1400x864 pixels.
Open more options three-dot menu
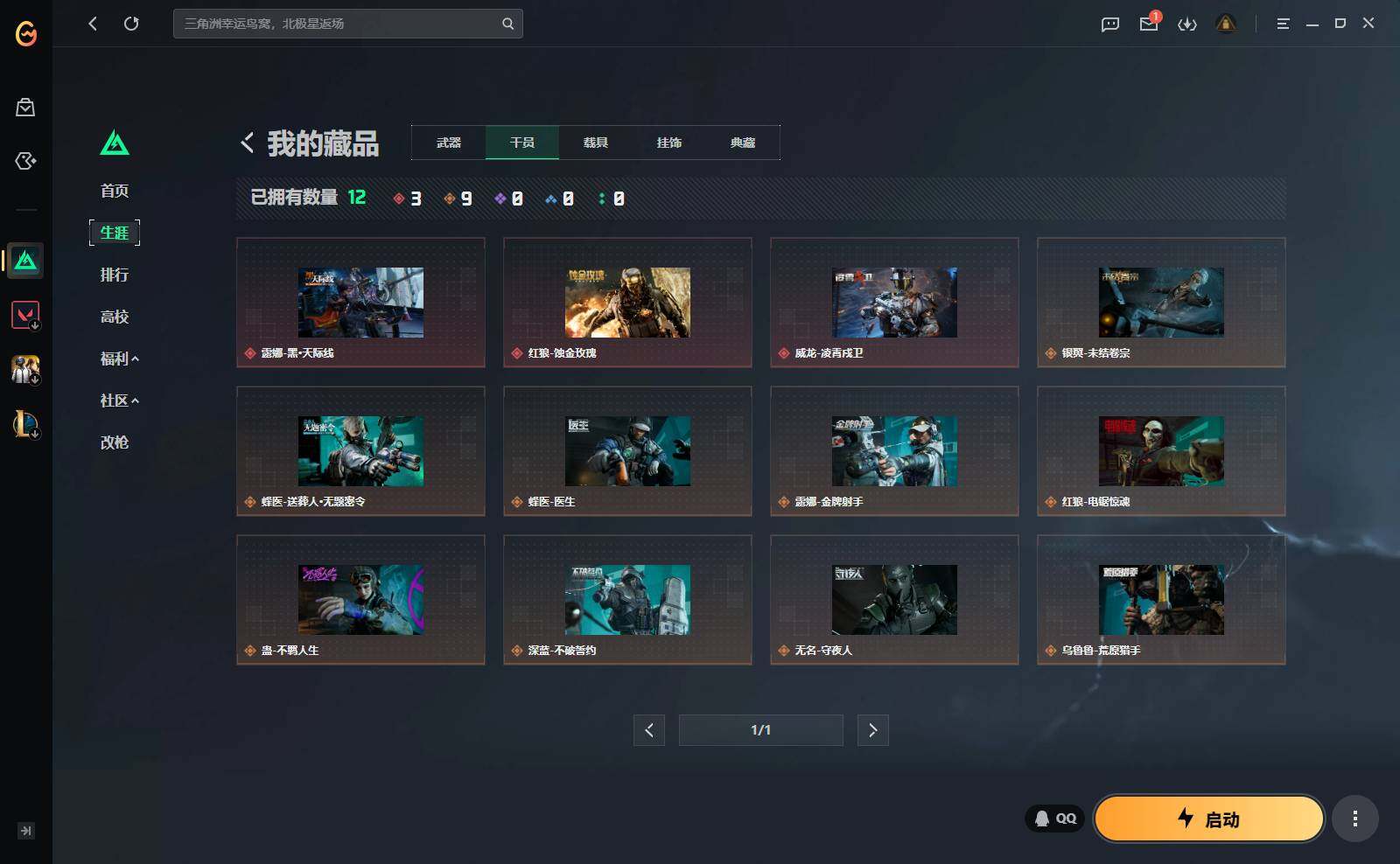[1355, 819]
